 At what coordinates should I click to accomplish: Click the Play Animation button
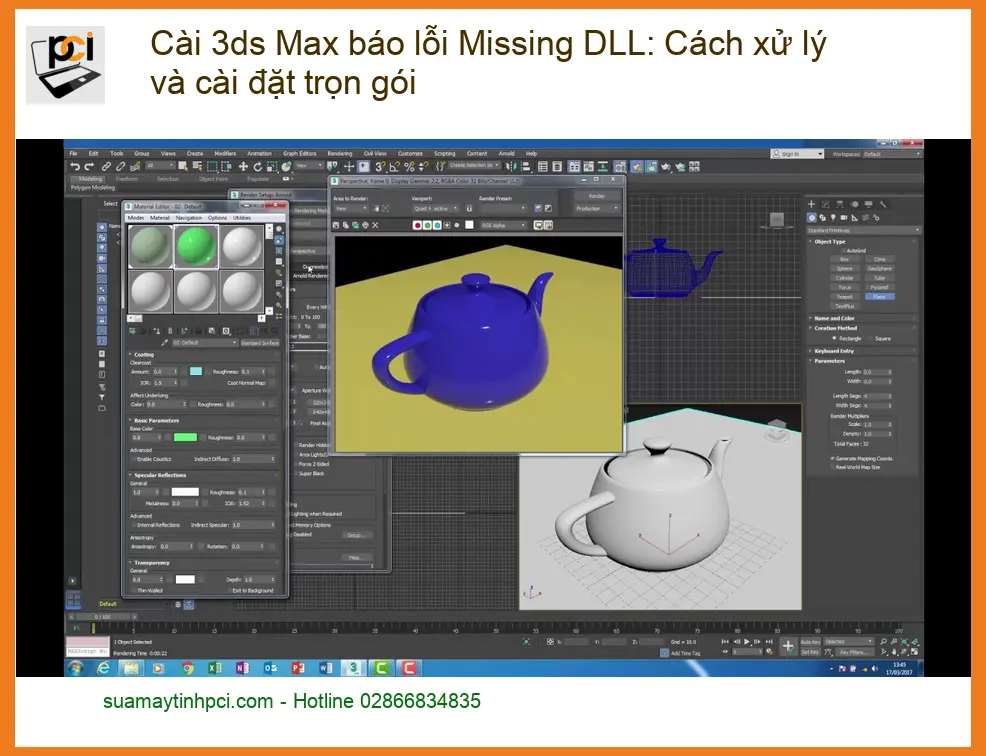[x=746, y=642]
